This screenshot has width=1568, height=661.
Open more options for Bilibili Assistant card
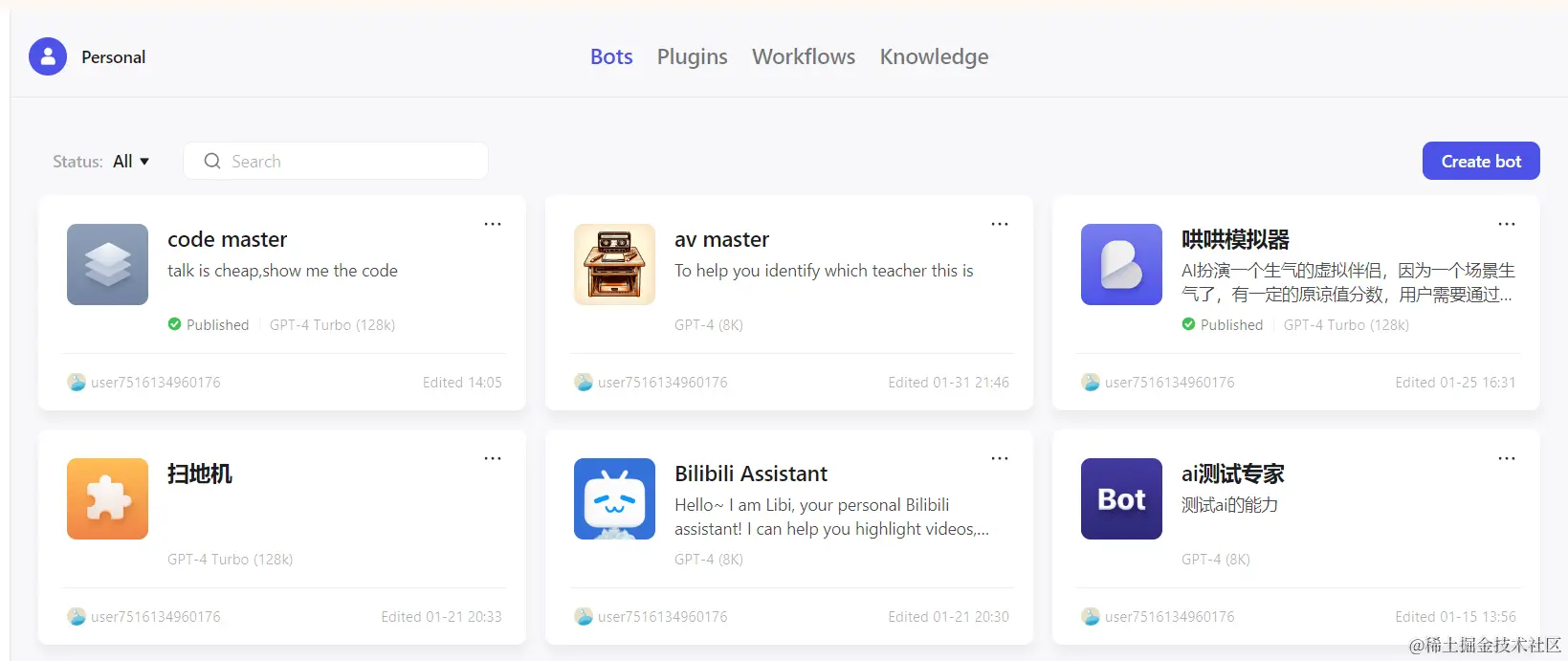[x=1000, y=458]
